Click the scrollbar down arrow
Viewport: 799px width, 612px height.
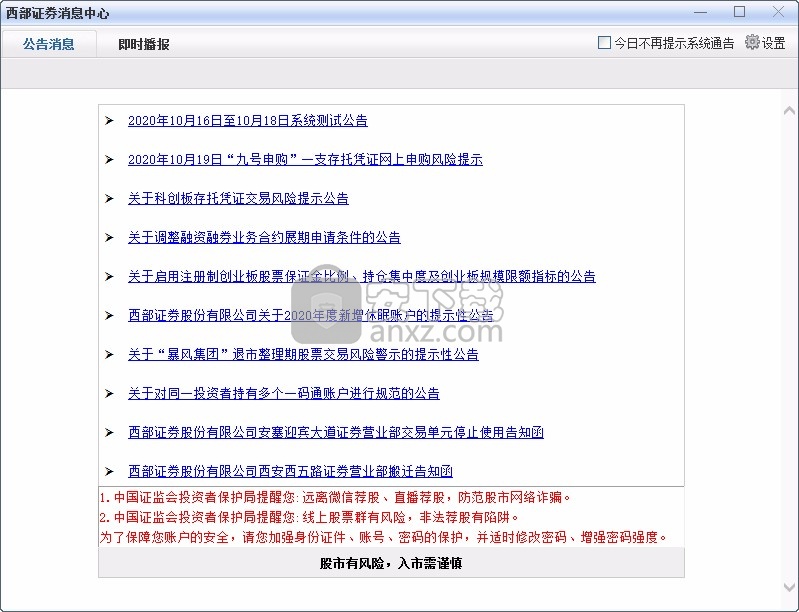point(789,588)
